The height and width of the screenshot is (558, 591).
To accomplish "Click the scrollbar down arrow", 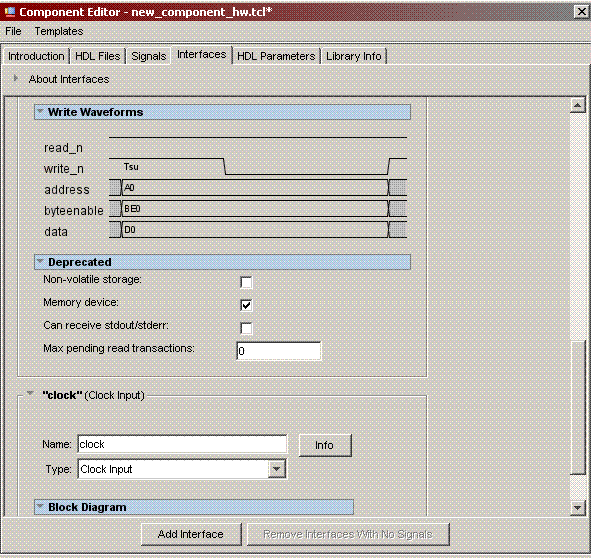I will 577,507.
